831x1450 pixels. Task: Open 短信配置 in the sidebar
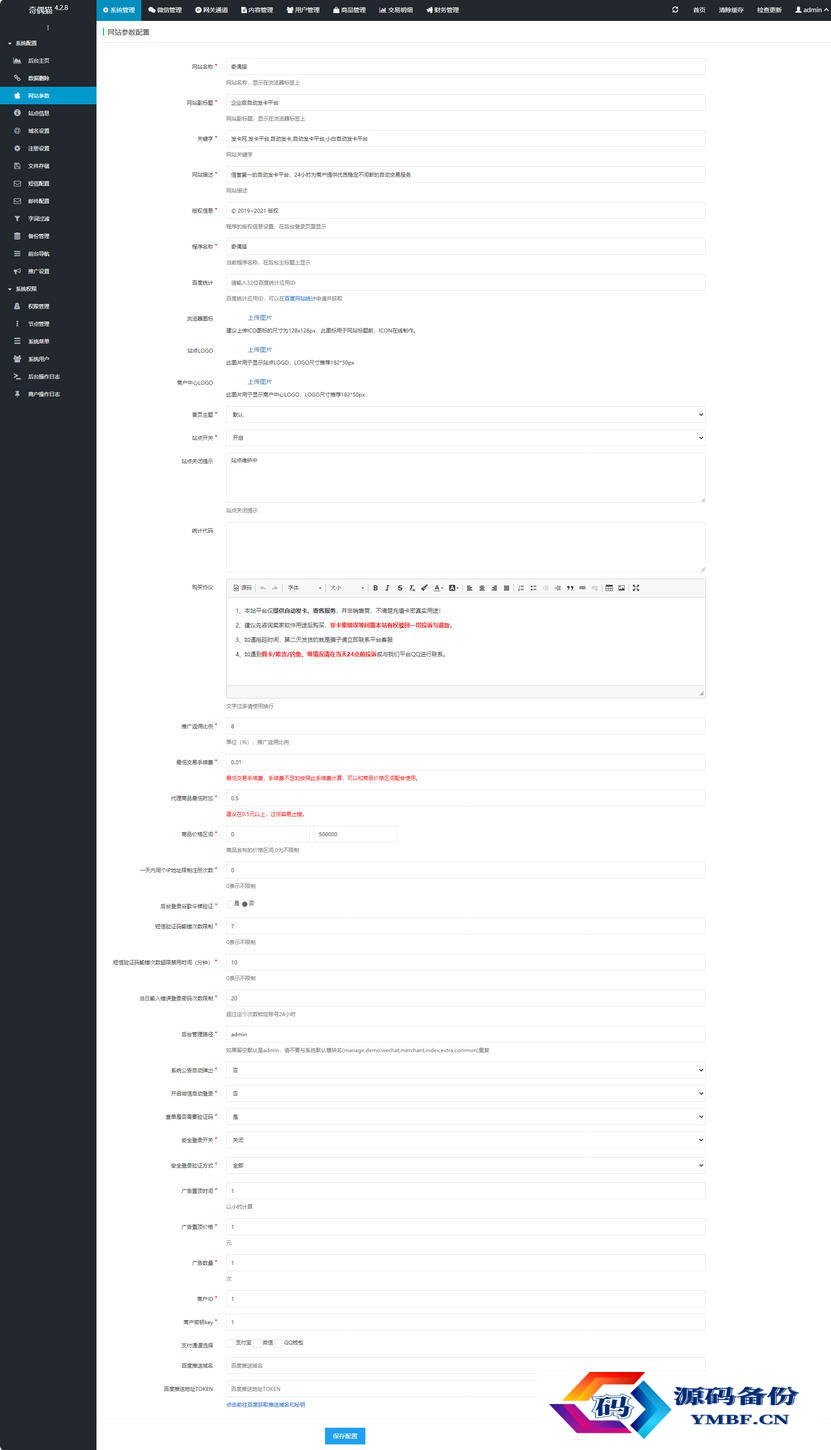point(48,183)
